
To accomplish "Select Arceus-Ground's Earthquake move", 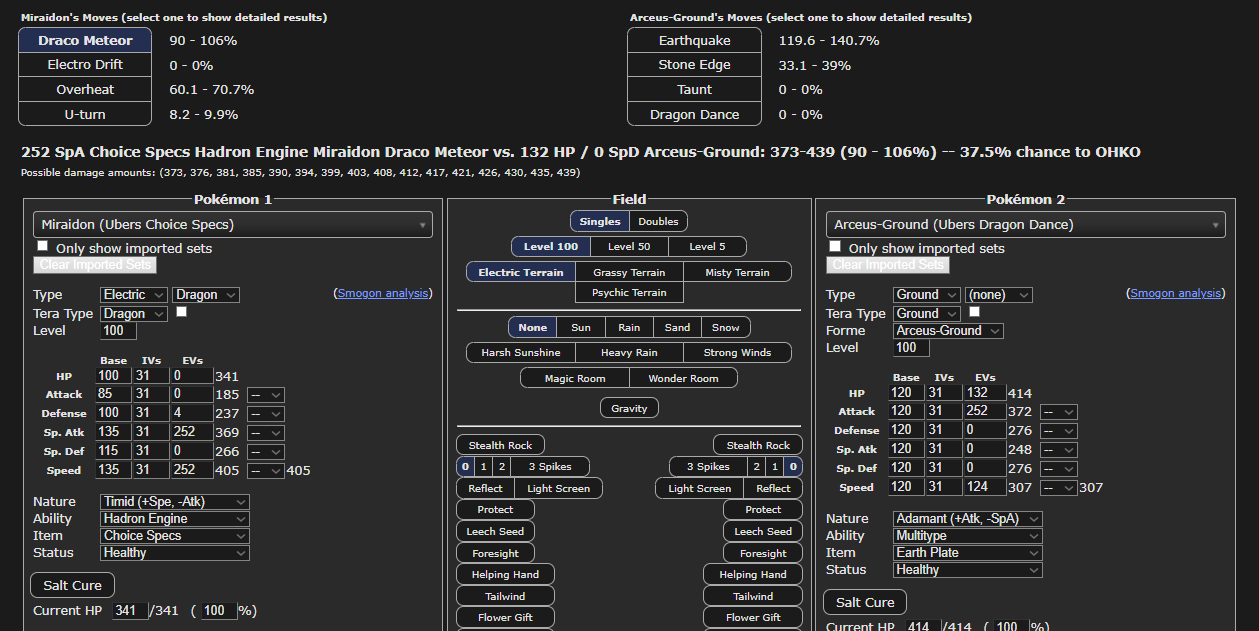I will tap(694, 40).
